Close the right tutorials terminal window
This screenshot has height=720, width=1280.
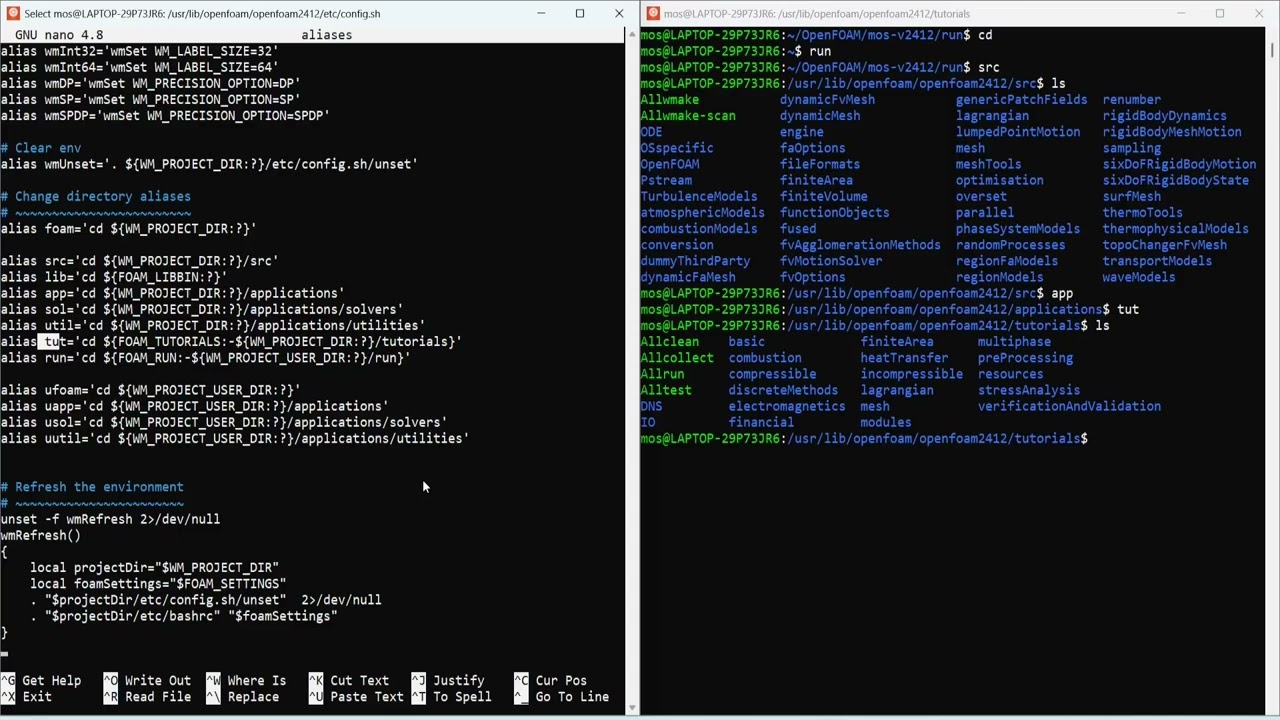(1259, 13)
